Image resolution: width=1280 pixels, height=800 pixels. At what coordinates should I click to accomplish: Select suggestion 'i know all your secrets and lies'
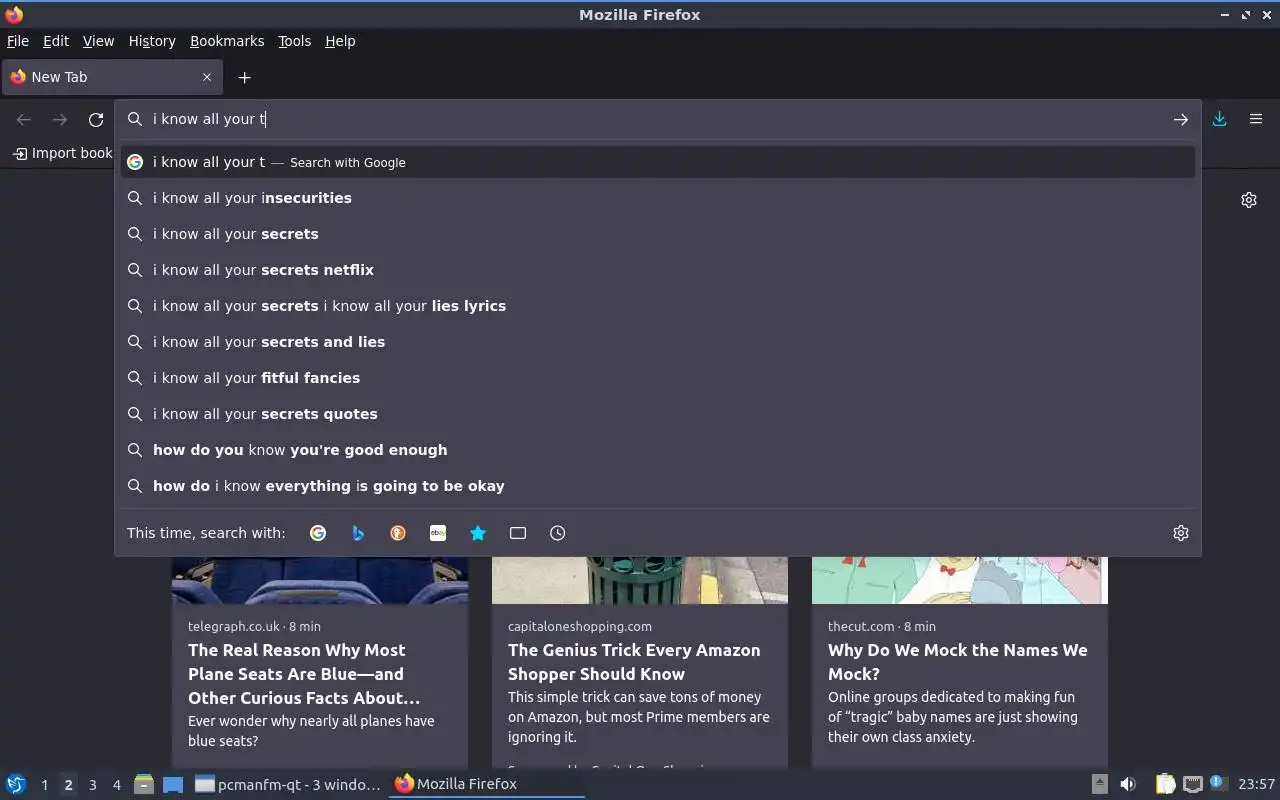[658, 342]
